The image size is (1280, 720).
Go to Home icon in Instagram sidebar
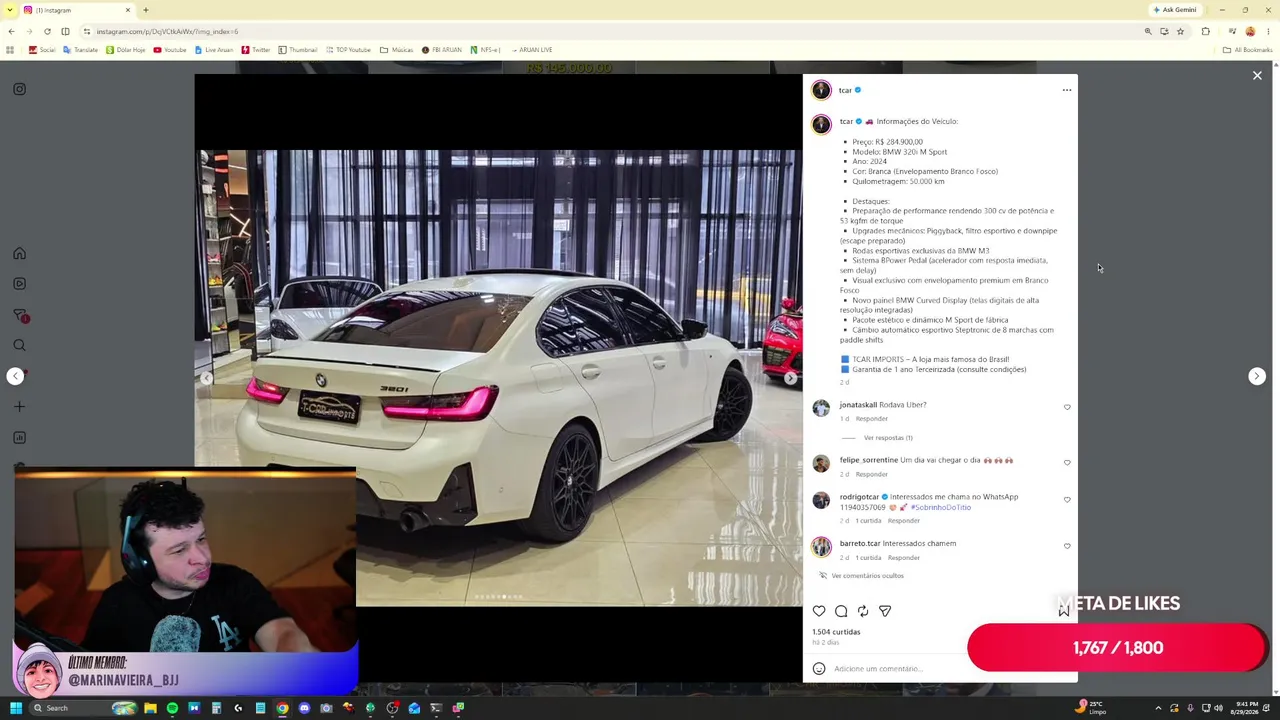point(19,253)
